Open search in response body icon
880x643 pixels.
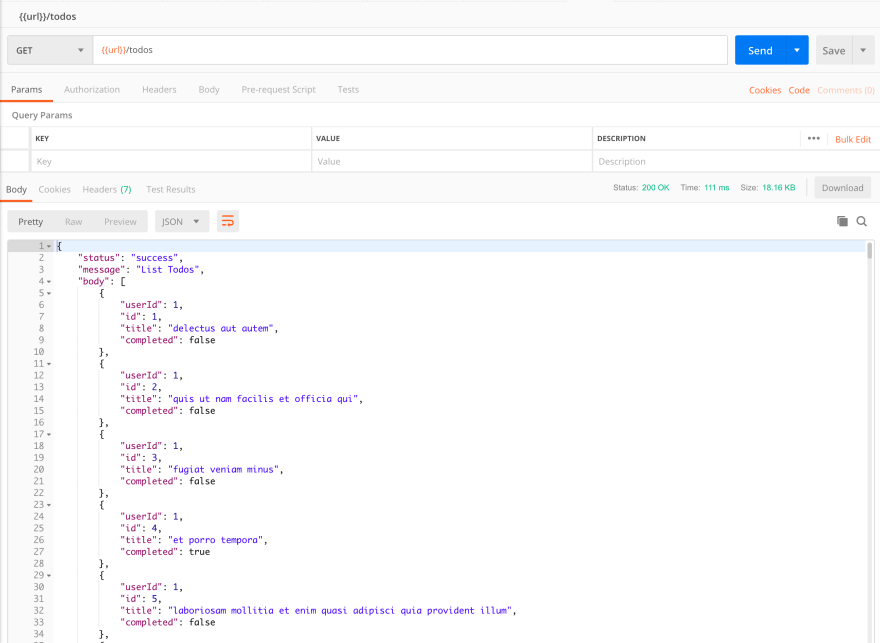pos(861,222)
